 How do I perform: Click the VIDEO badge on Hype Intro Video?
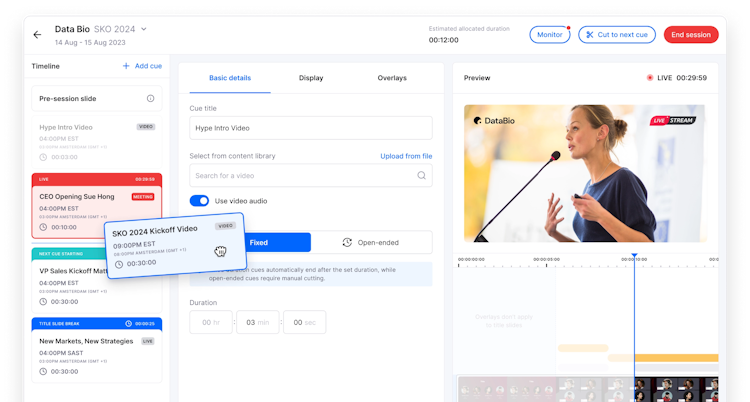point(146,127)
